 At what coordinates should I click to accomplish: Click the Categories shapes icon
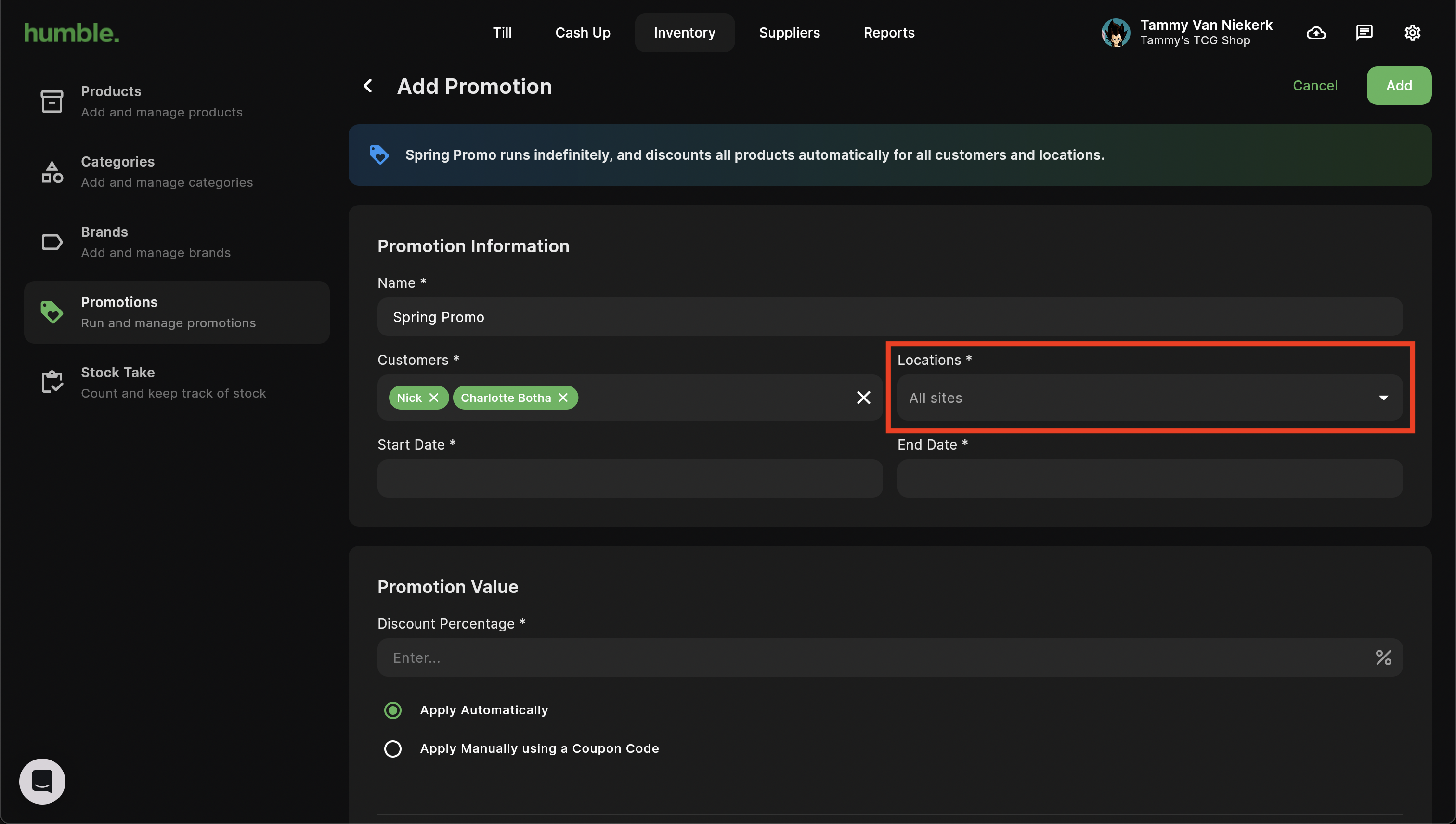(x=52, y=171)
